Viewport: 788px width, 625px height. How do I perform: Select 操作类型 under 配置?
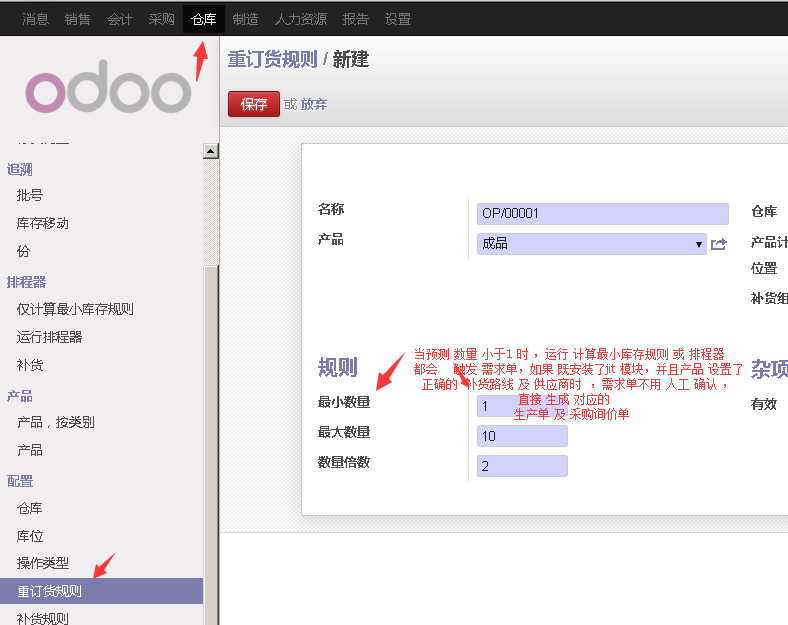[x=43, y=563]
